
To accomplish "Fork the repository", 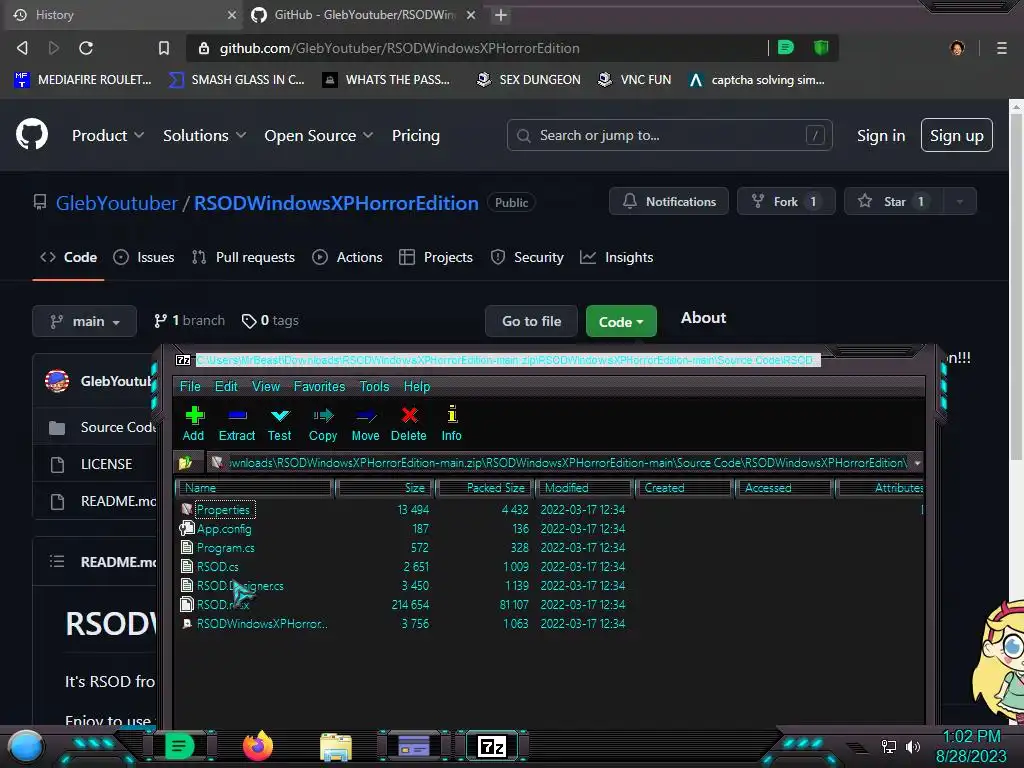I will click(x=786, y=201).
